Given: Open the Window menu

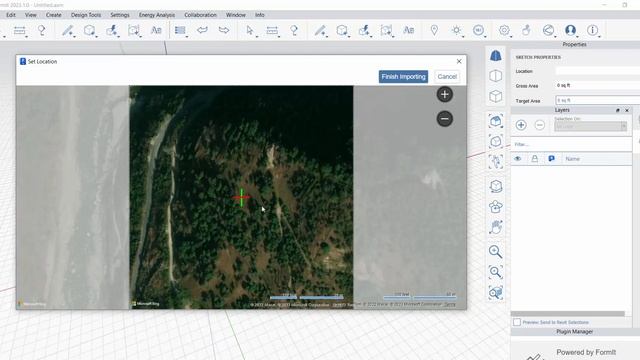Looking at the screenshot, I should (x=236, y=15).
